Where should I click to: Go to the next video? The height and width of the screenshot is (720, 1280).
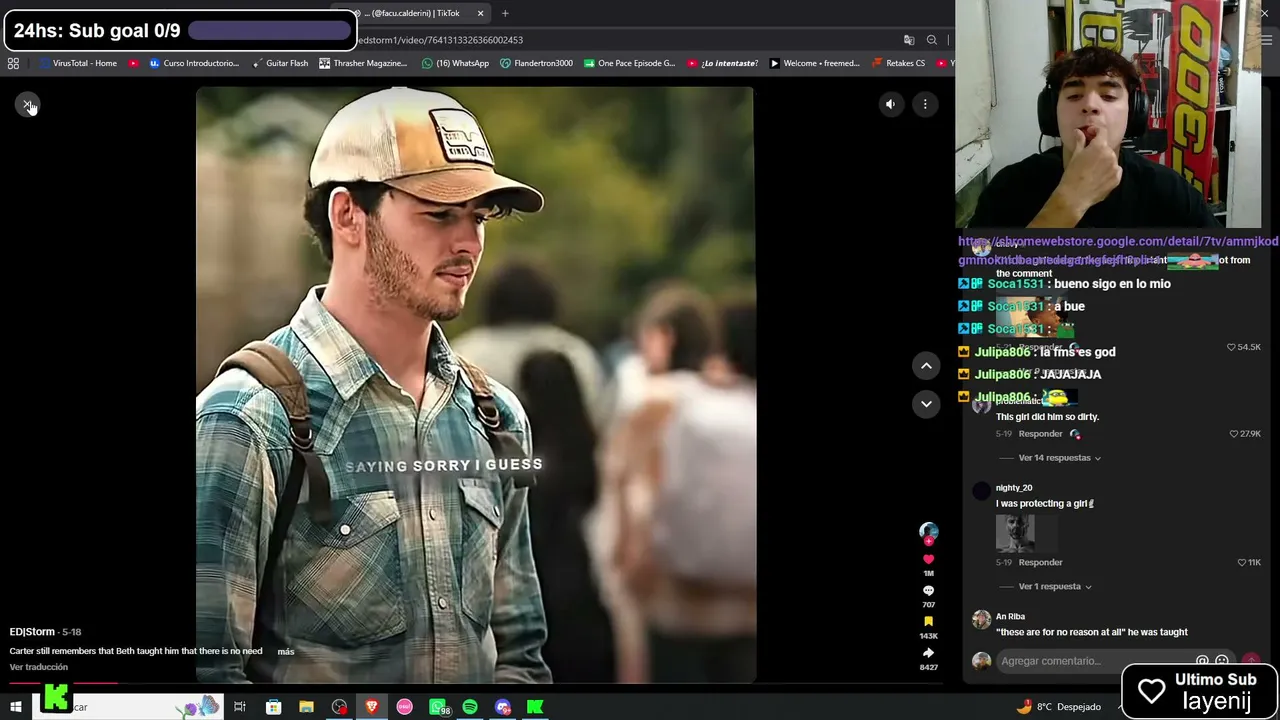(926, 403)
